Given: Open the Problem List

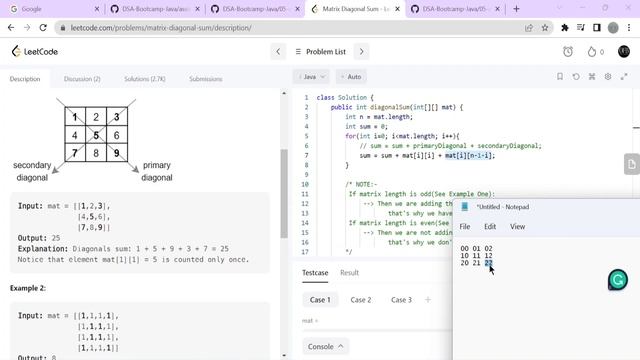Looking at the screenshot, I should (x=320, y=52).
